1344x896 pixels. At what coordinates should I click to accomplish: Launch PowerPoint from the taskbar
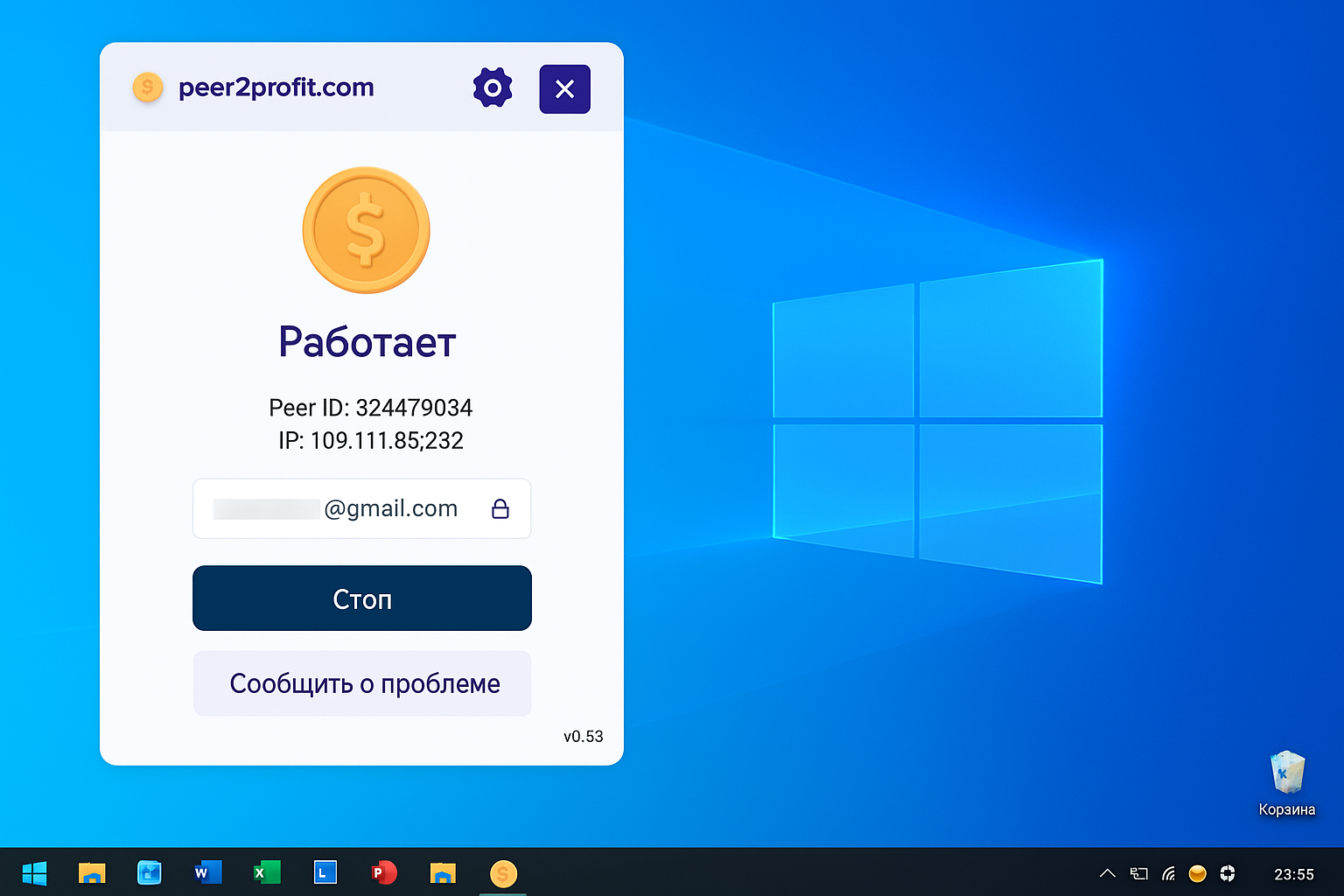coord(384,872)
